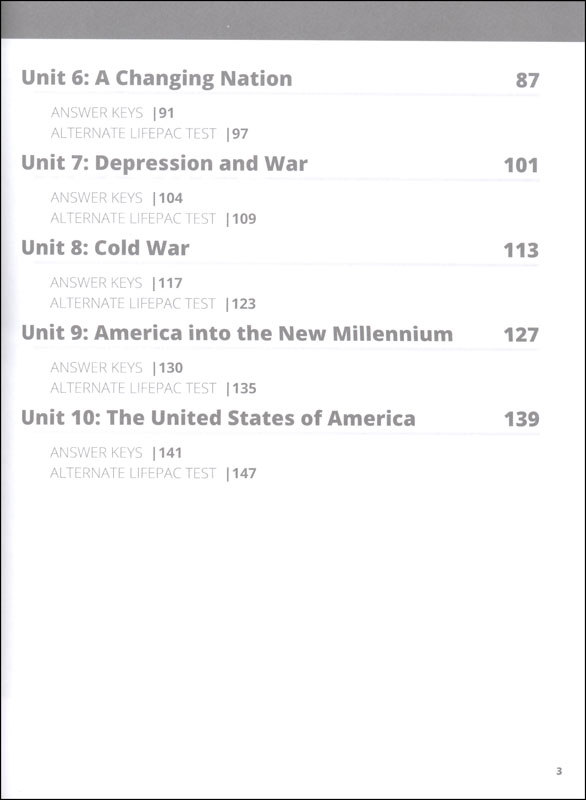Screen dimensions: 586x800
Task: Open Unit 7 Alternate LIFEPAC Test 109
Action: click(153, 219)
